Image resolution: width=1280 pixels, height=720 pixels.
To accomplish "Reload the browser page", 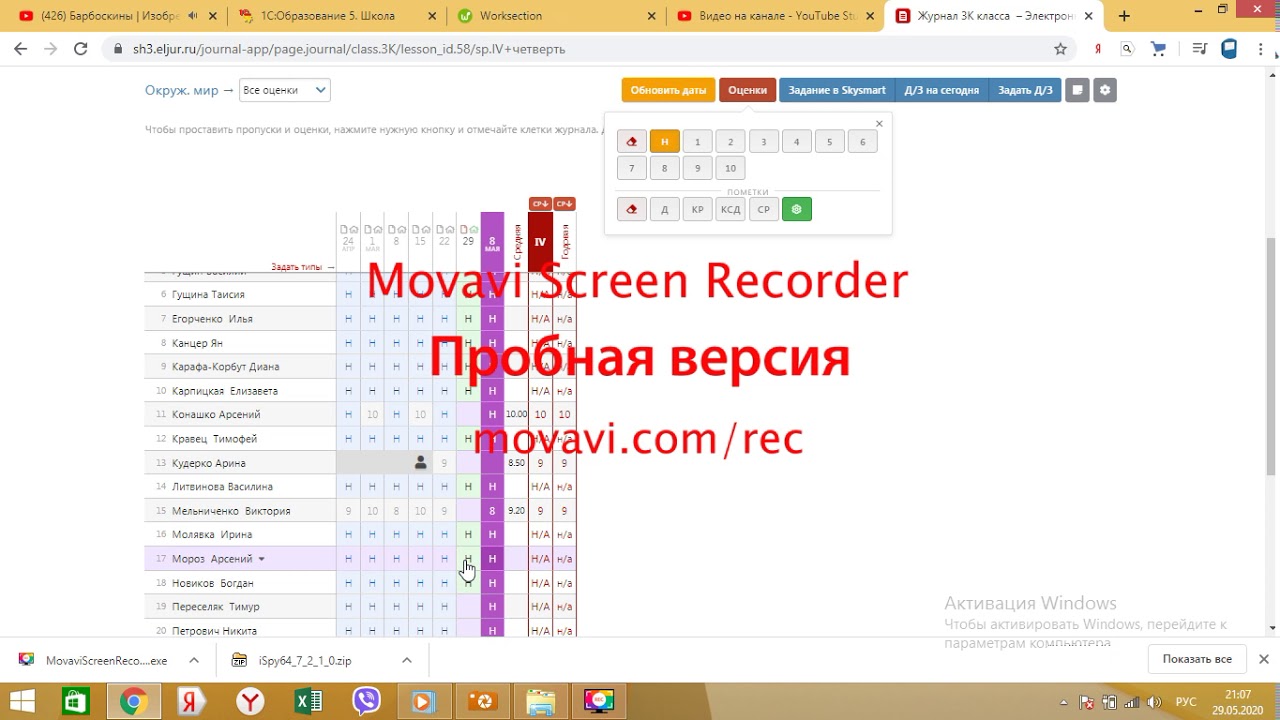I will click(x=82, y=48).
